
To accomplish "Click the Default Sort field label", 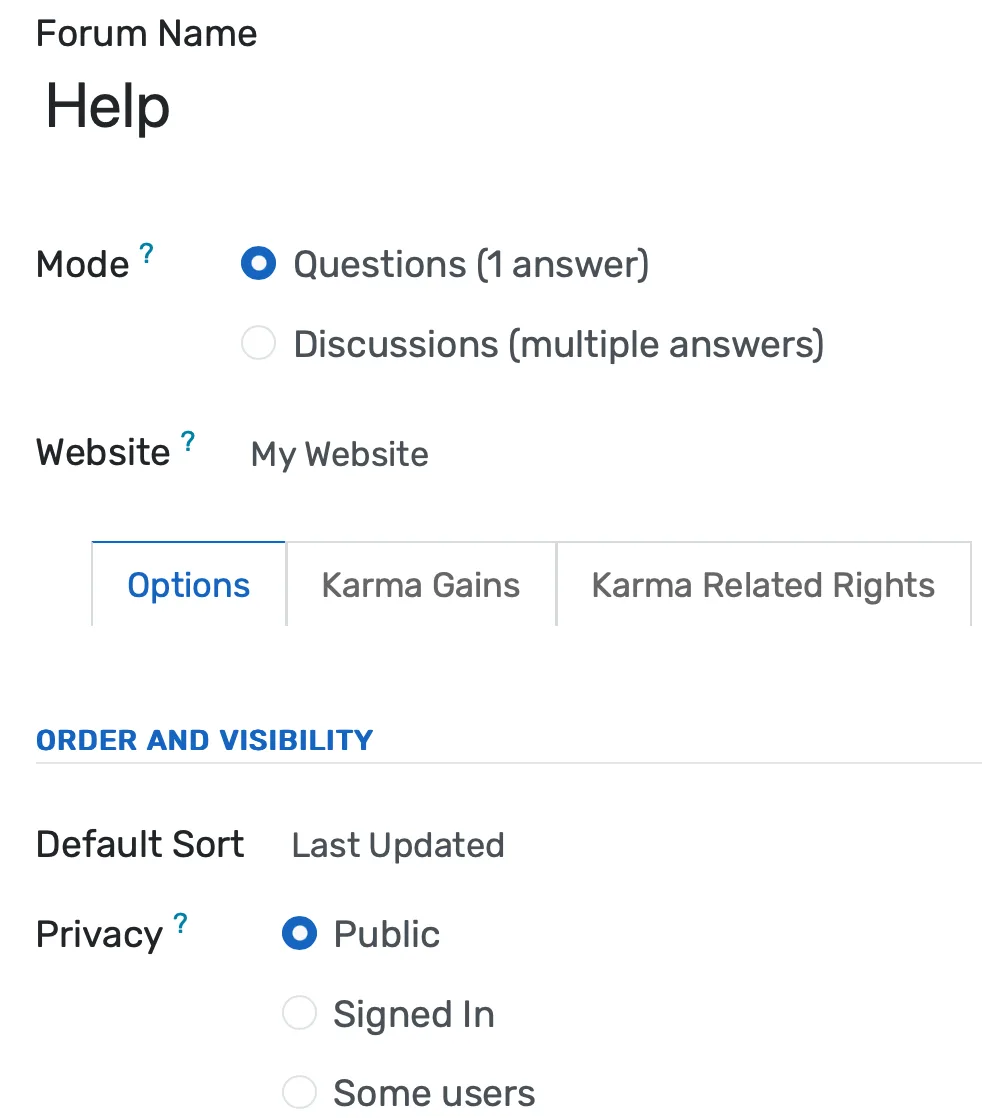I will click(x=139, y=844).
